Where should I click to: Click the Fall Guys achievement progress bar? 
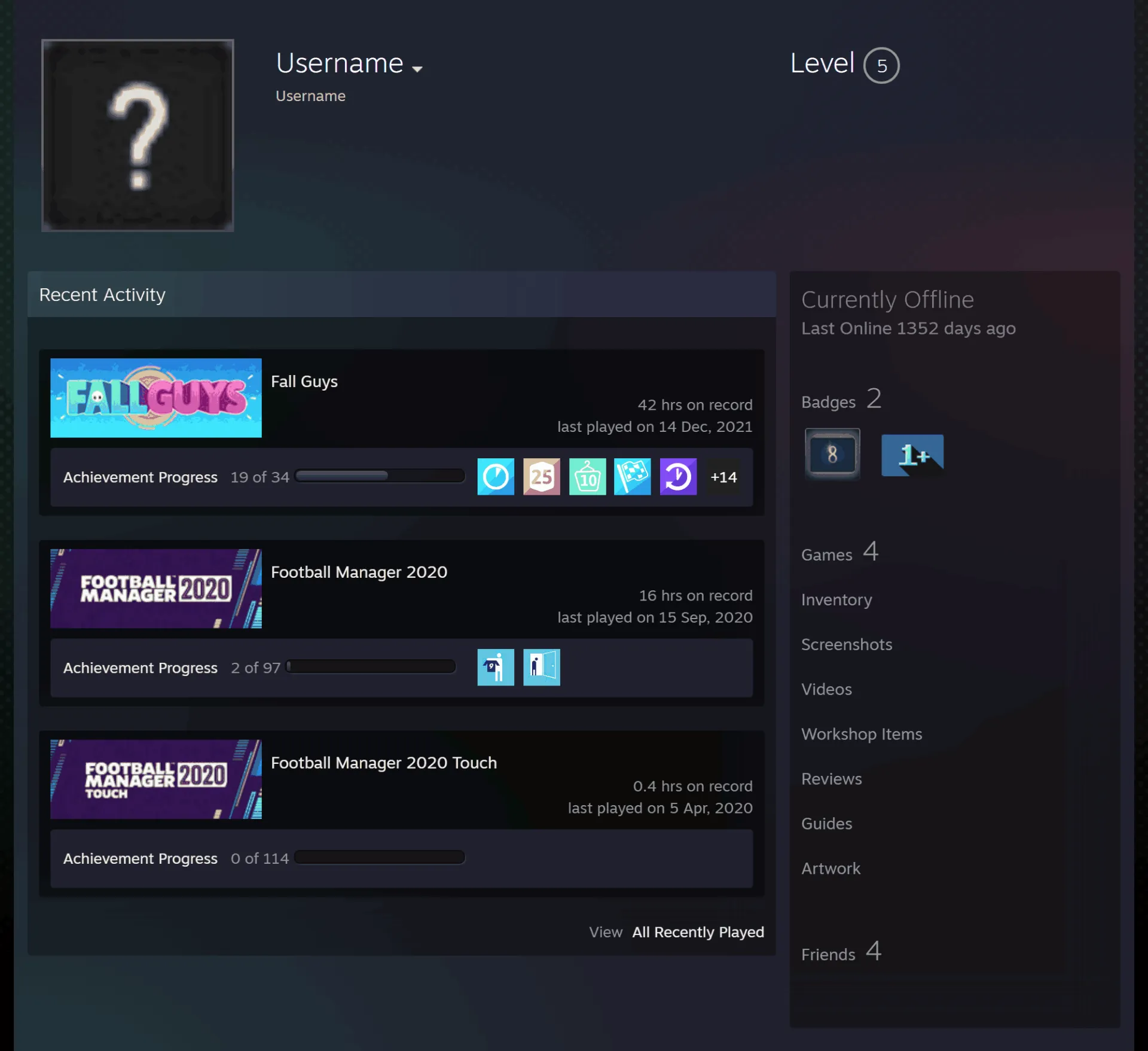pyautogui.click(x=380, y=476)
